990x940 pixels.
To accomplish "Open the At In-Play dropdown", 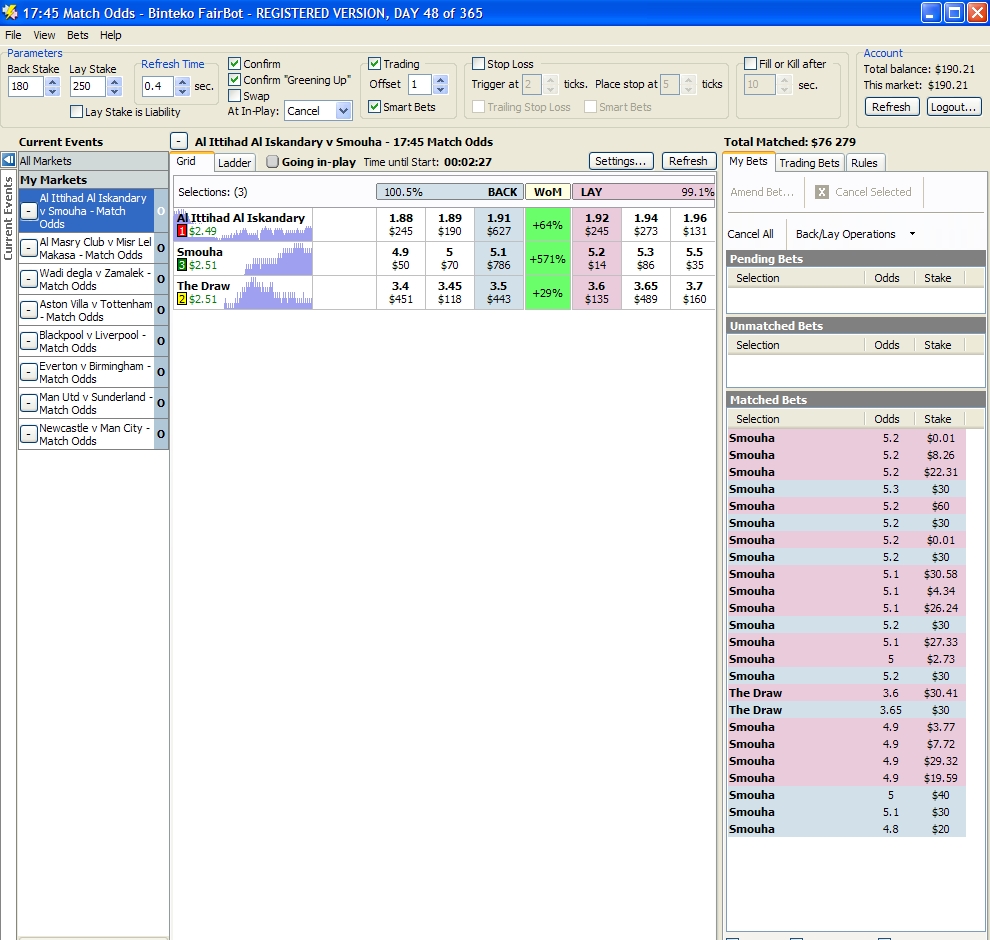I will [x=343, y=111].
